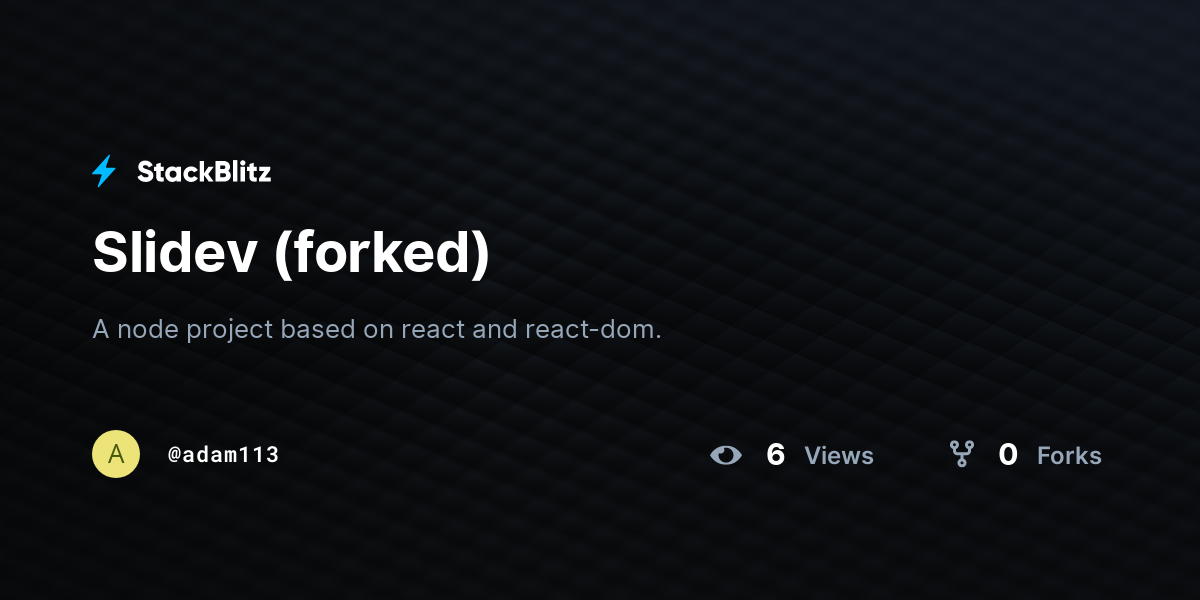Click the view count number 6

(775, 455)
